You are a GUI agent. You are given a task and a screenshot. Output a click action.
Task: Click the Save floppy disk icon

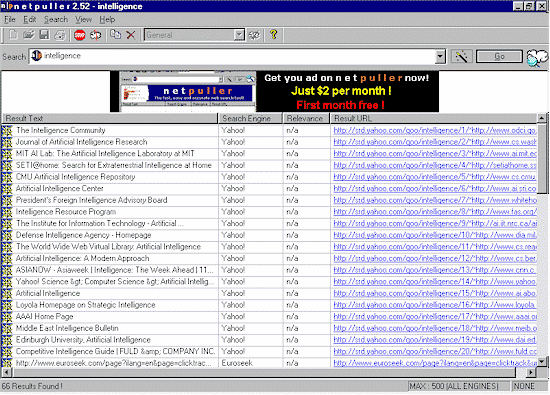(44, 35)
